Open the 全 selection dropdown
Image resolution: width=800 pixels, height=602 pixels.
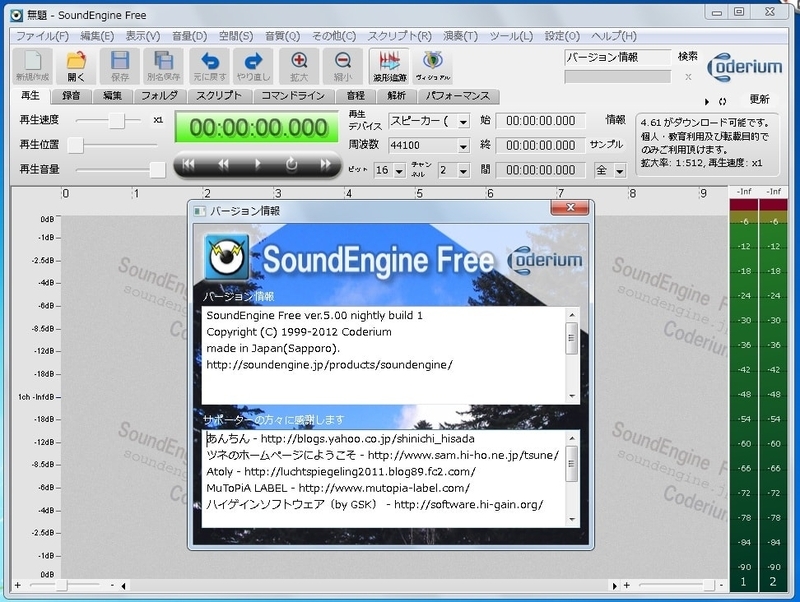point(619,170)
